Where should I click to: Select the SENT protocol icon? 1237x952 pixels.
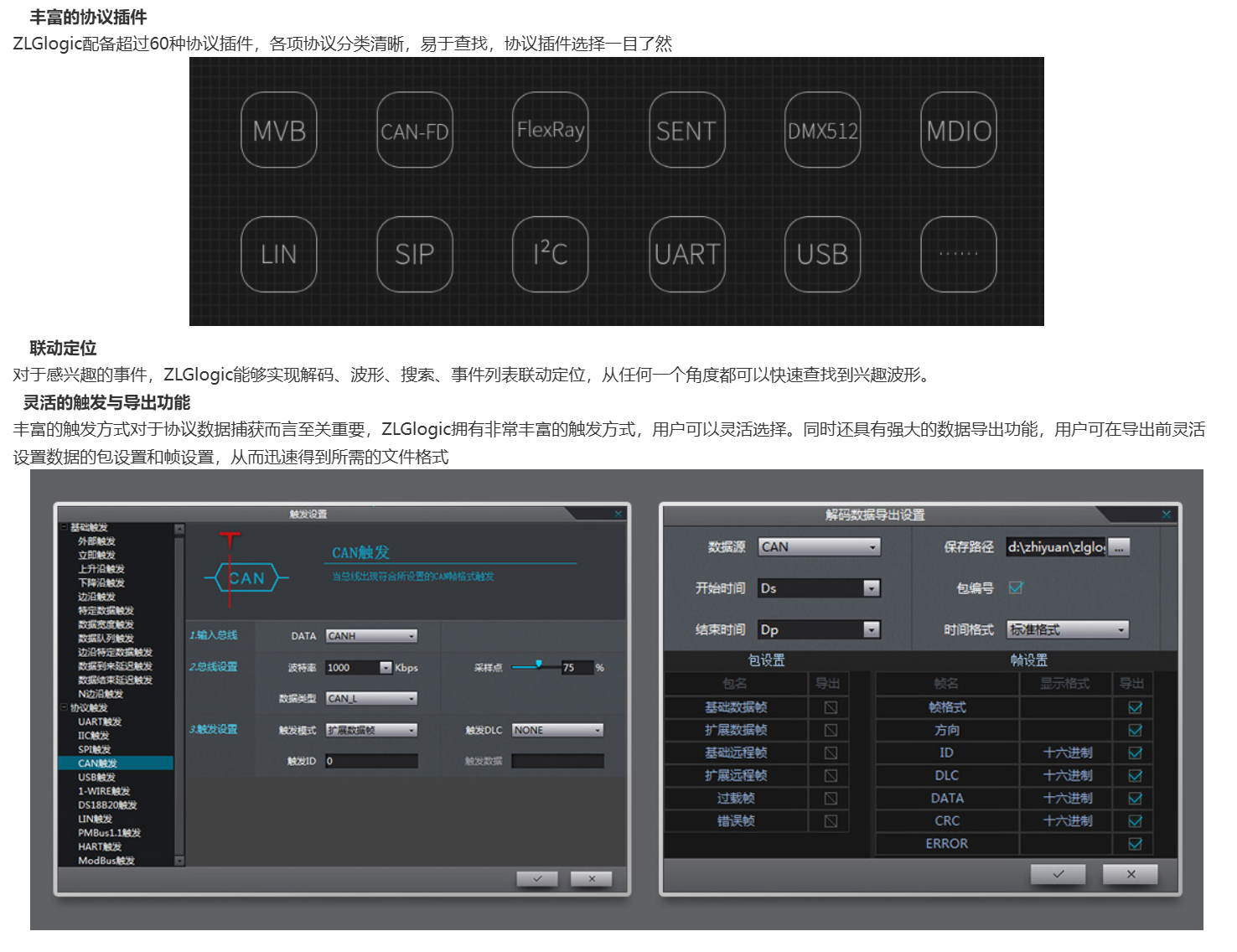pyautogui.click(x=686, y=130)
